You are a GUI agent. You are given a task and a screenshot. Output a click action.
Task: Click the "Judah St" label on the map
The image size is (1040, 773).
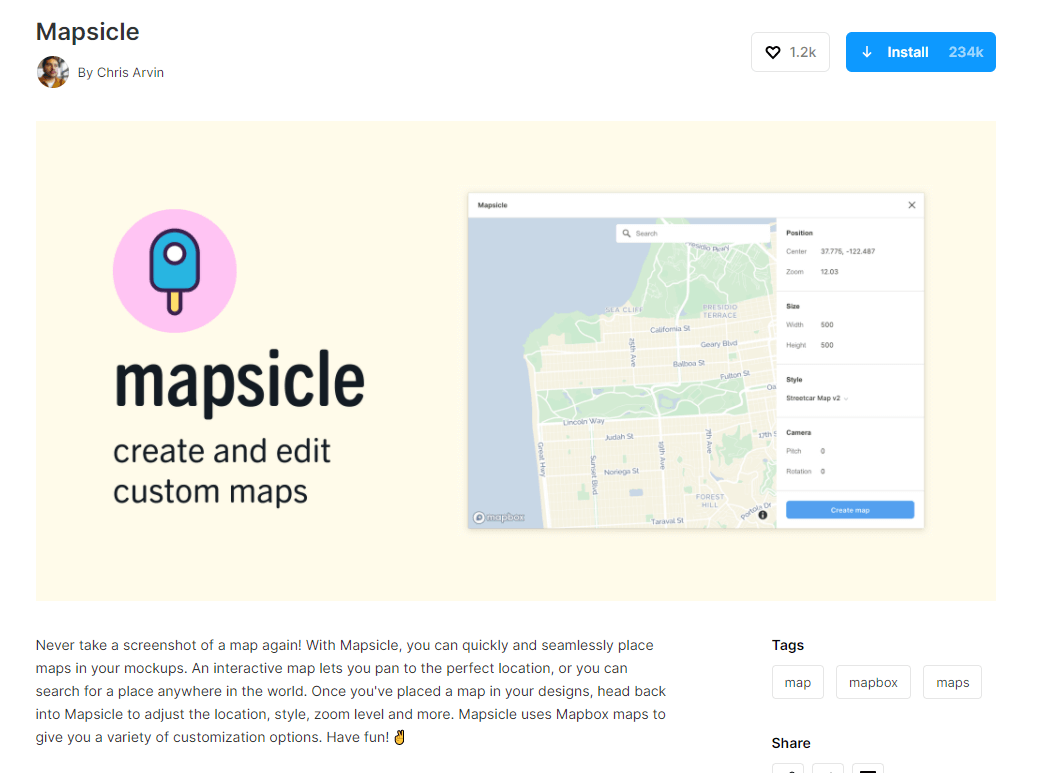619,437
